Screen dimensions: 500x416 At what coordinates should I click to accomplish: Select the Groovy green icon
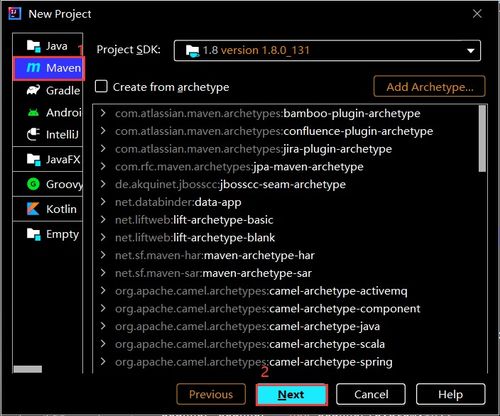click(33, 184)
